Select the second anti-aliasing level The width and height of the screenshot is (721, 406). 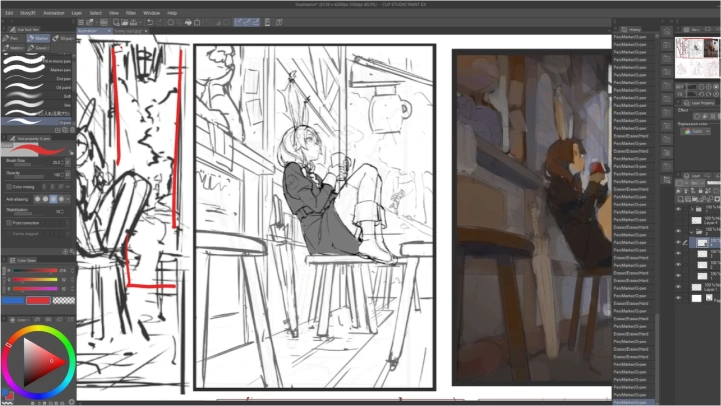coord(45,199)
